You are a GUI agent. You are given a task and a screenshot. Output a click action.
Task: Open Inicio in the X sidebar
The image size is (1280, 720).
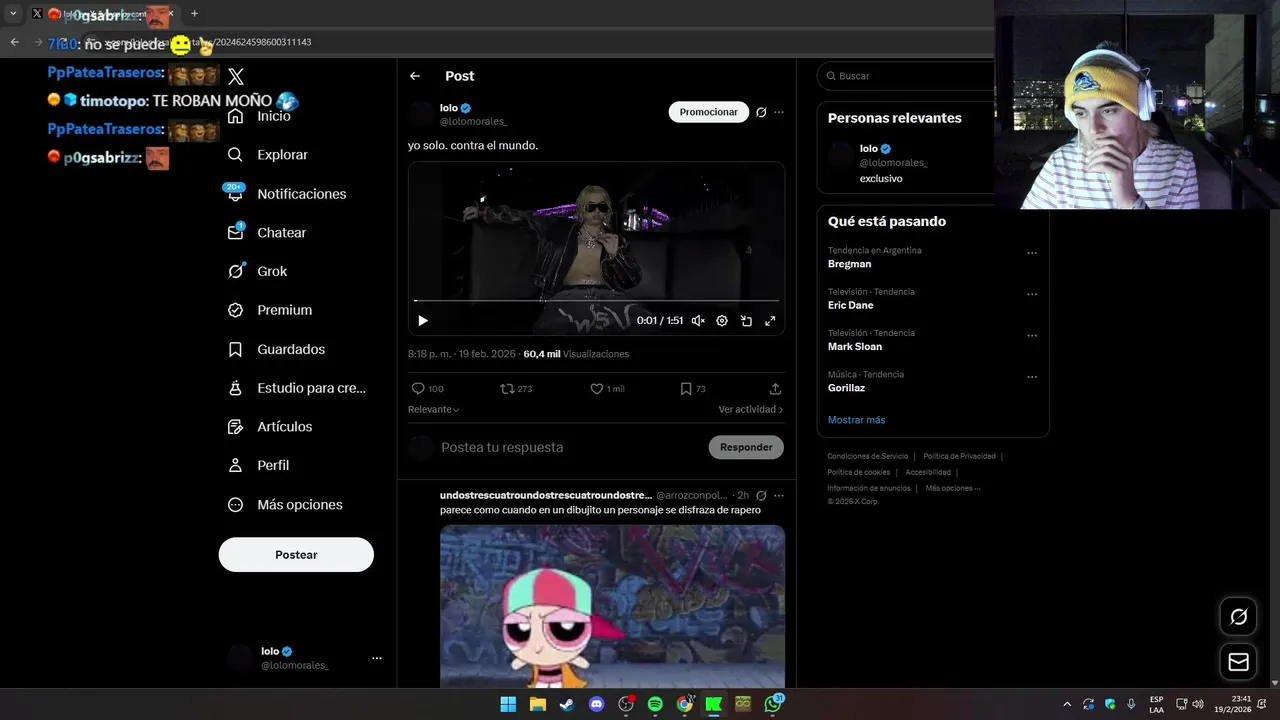(259, 116)
